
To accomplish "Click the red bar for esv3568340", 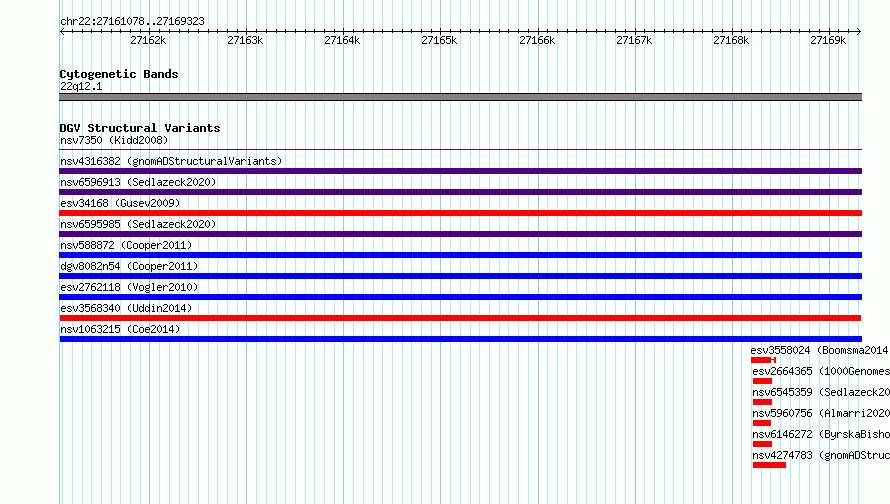I will click(460, 318).
